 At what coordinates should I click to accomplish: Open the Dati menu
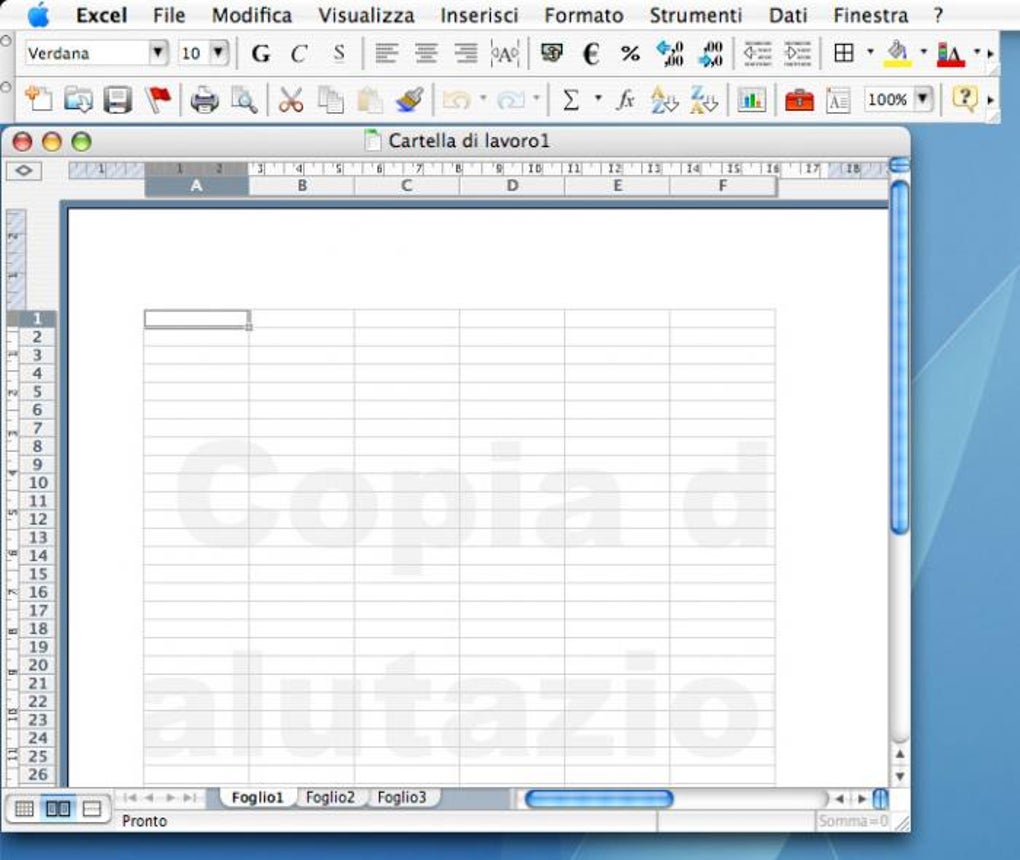coord(788,15)
